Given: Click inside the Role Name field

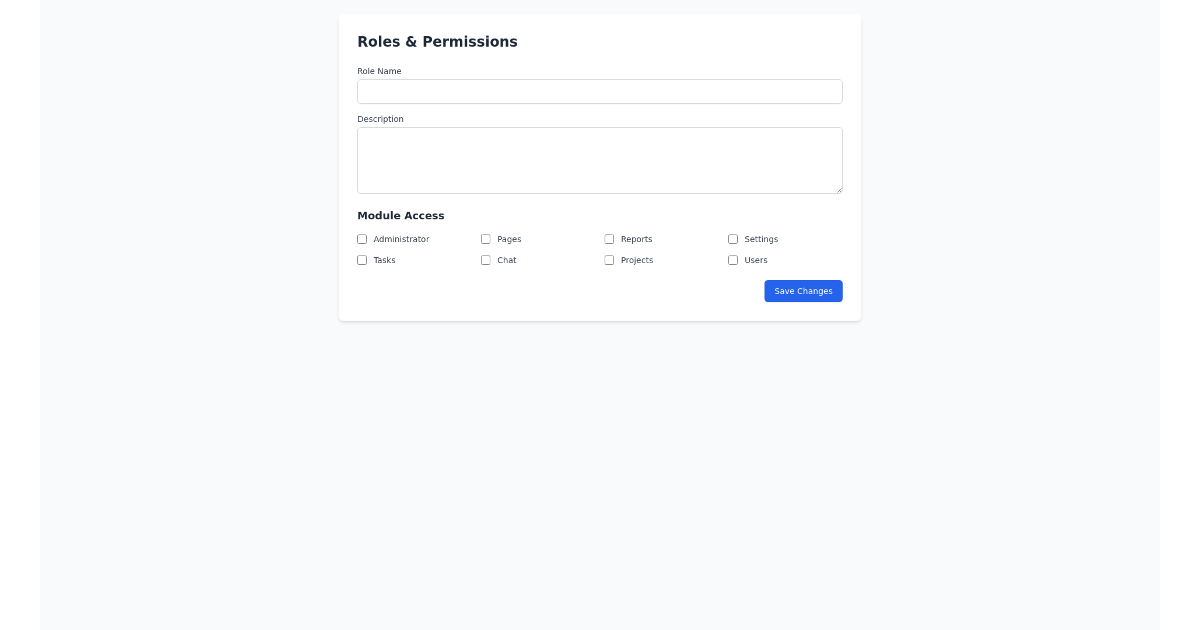Looking at the screenshot, I should pos(599,91).
